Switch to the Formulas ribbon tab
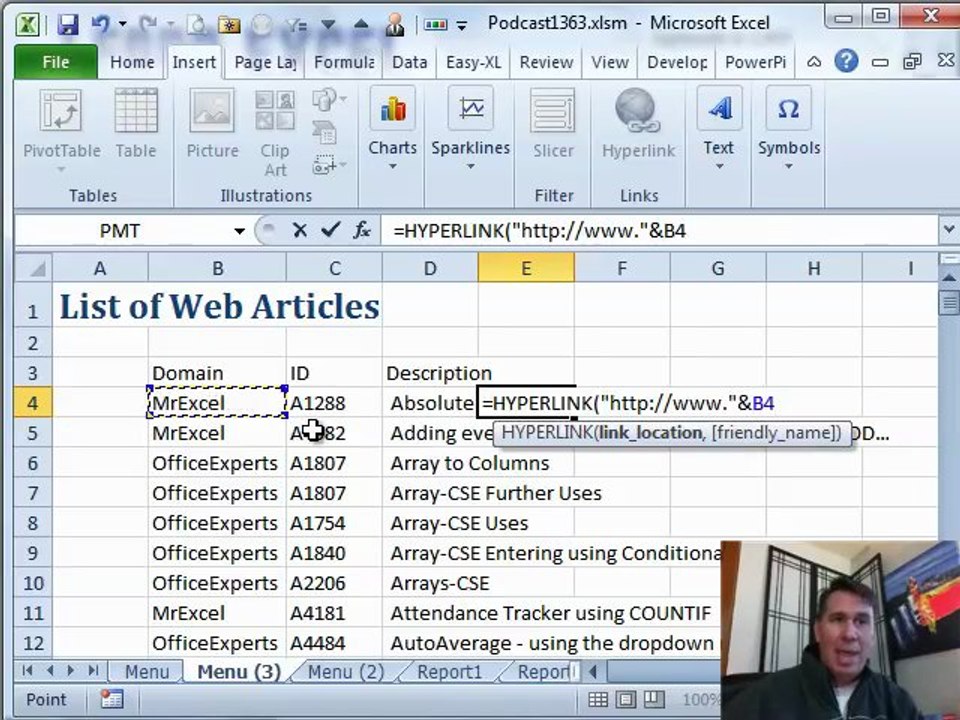 click(x=344, y=62)
